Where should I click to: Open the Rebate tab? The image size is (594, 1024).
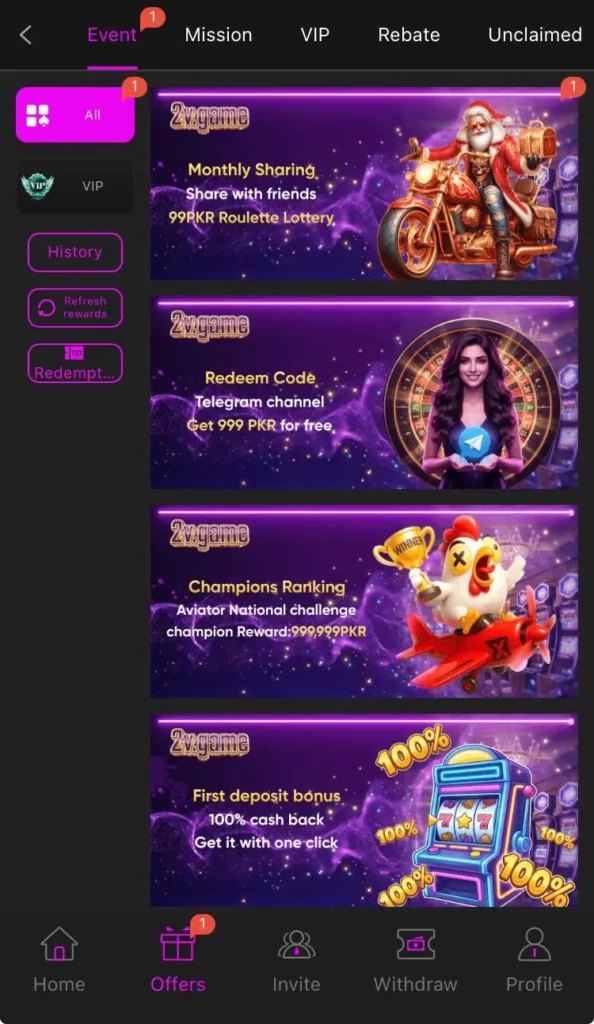pos(409,35)
